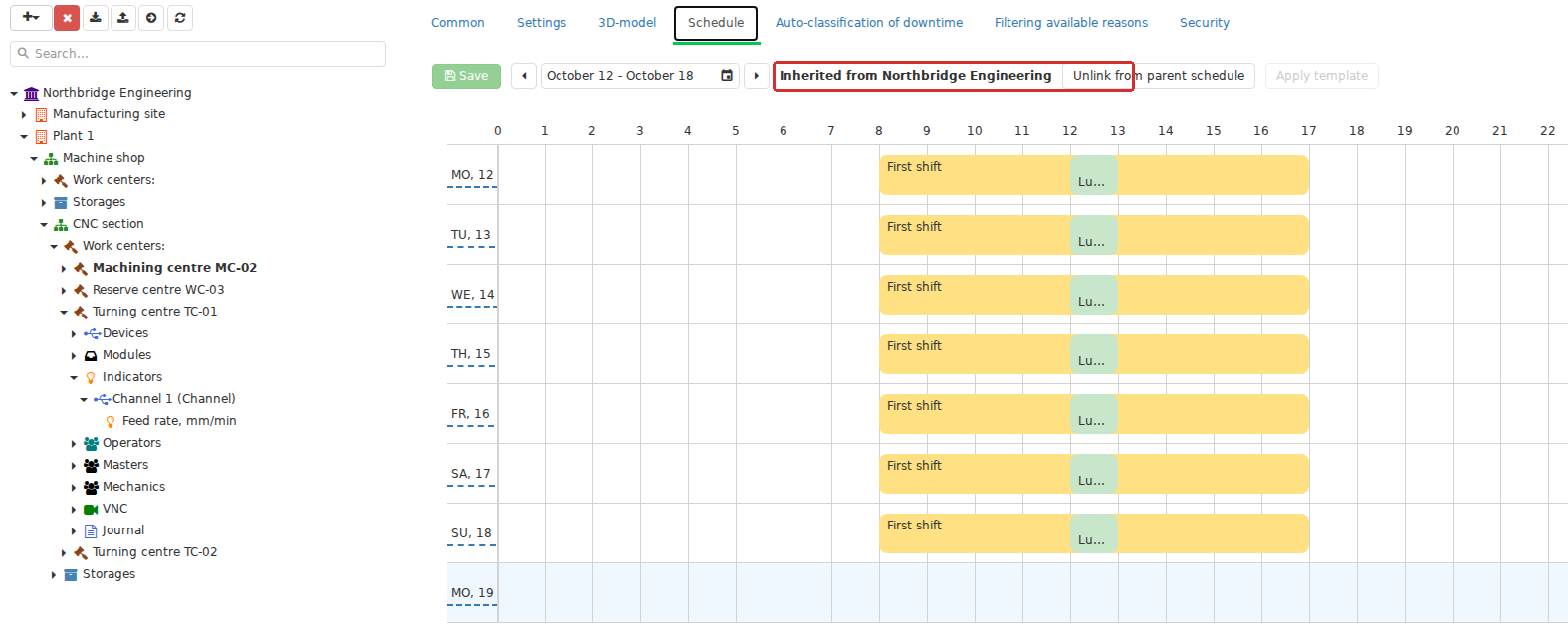
Task: Click the CNC section sitemap icon
Action: click(61, 224)
